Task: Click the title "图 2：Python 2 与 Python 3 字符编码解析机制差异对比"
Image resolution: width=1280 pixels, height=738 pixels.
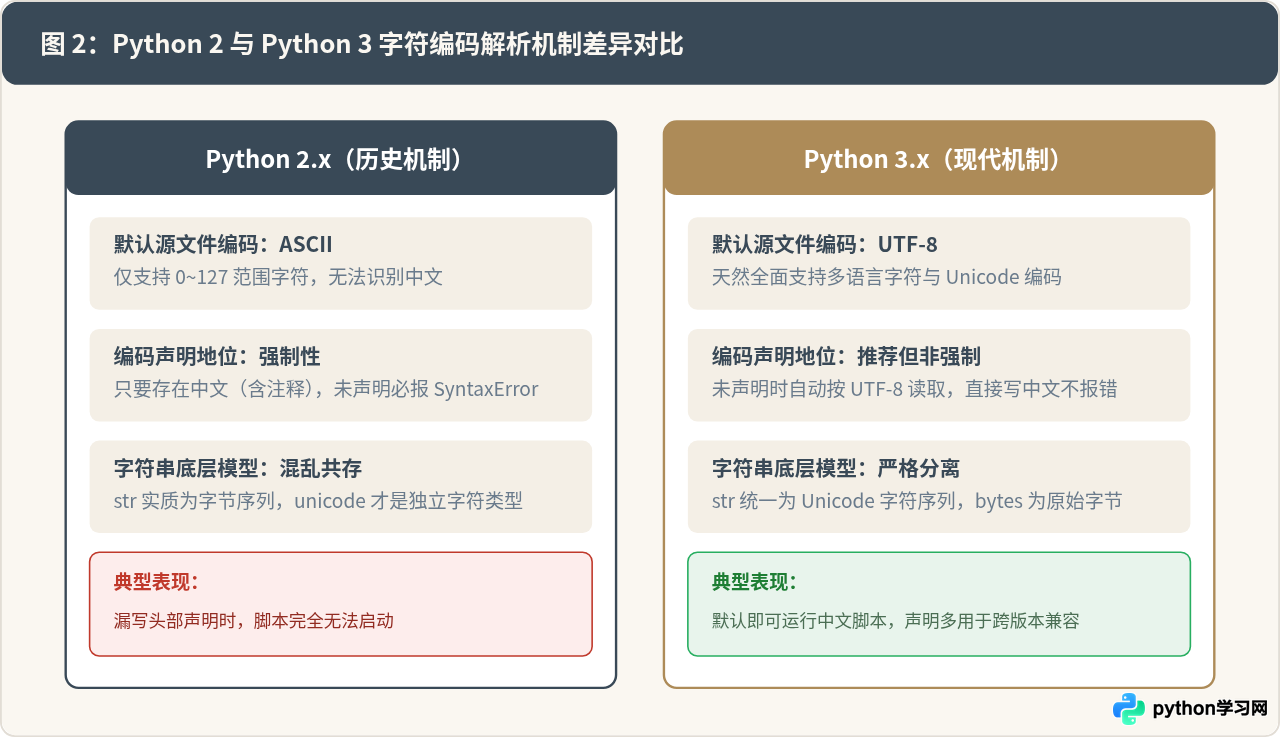Action: [362, 44]
